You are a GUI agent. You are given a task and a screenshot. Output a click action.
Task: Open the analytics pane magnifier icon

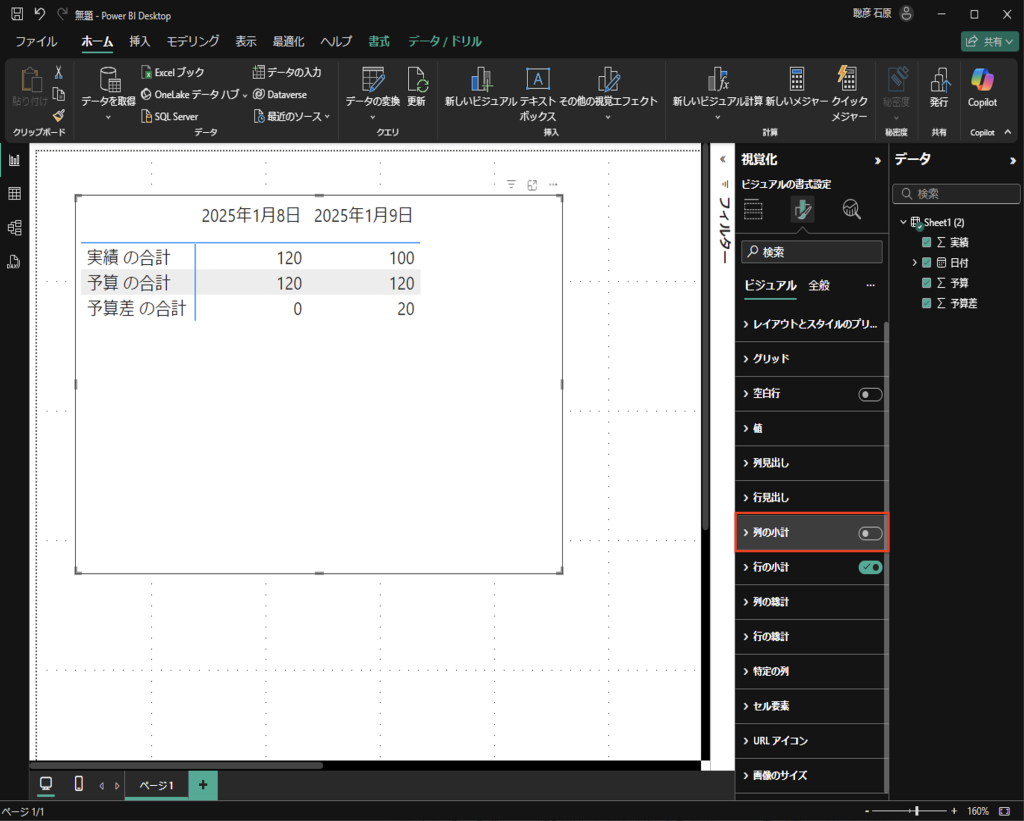coord(851,209)
